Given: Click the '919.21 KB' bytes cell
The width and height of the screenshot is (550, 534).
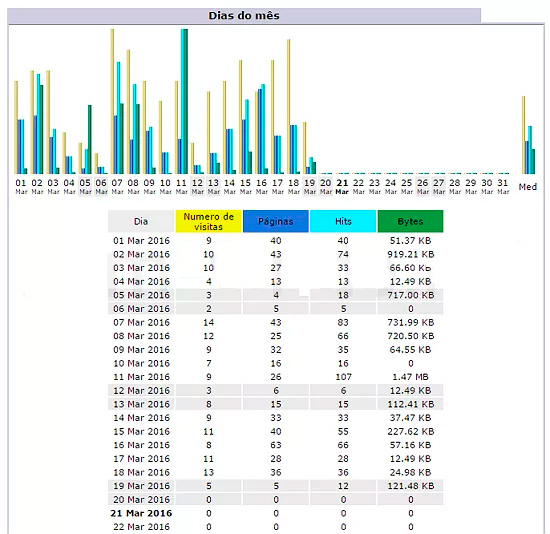Looking at the screenshot, I should [410, 254].
